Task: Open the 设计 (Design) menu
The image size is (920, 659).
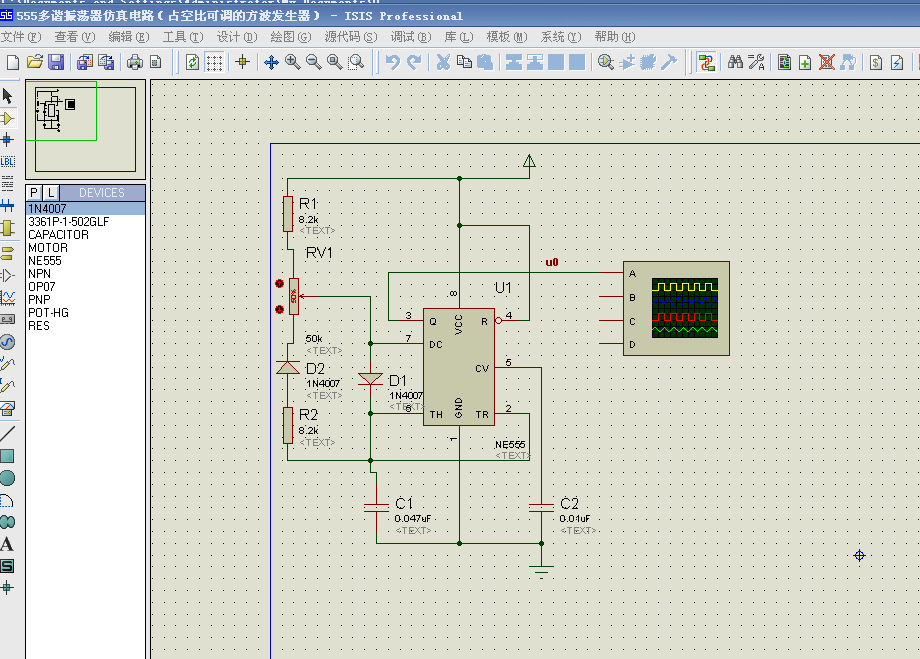Action: click(x=236, y=37)
